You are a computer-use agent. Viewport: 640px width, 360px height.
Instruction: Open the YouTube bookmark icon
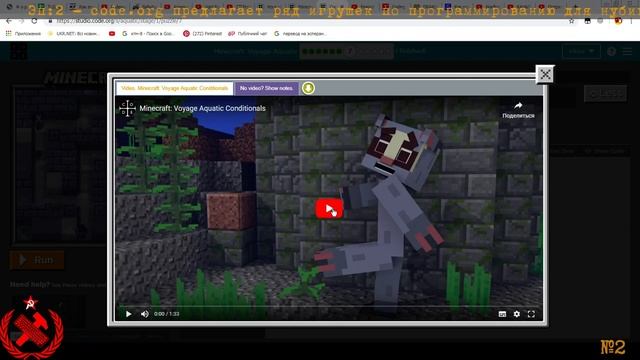tap(112, 33)
